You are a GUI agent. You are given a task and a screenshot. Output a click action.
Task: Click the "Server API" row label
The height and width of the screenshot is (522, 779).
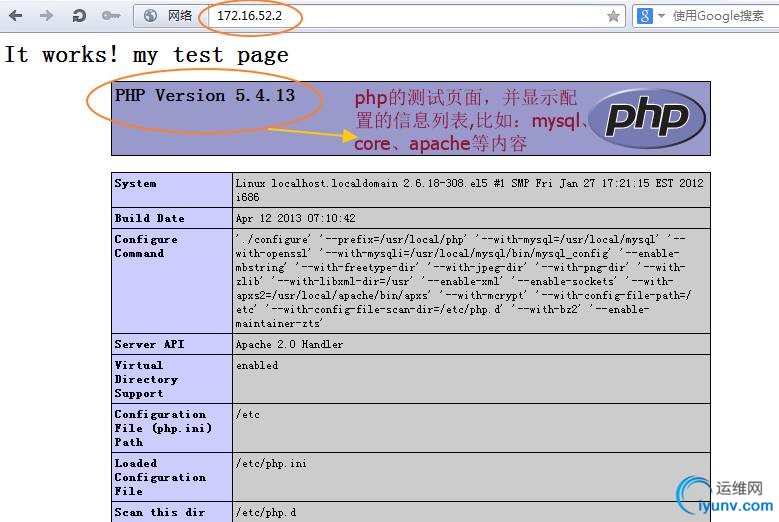[x=149, y=344]
